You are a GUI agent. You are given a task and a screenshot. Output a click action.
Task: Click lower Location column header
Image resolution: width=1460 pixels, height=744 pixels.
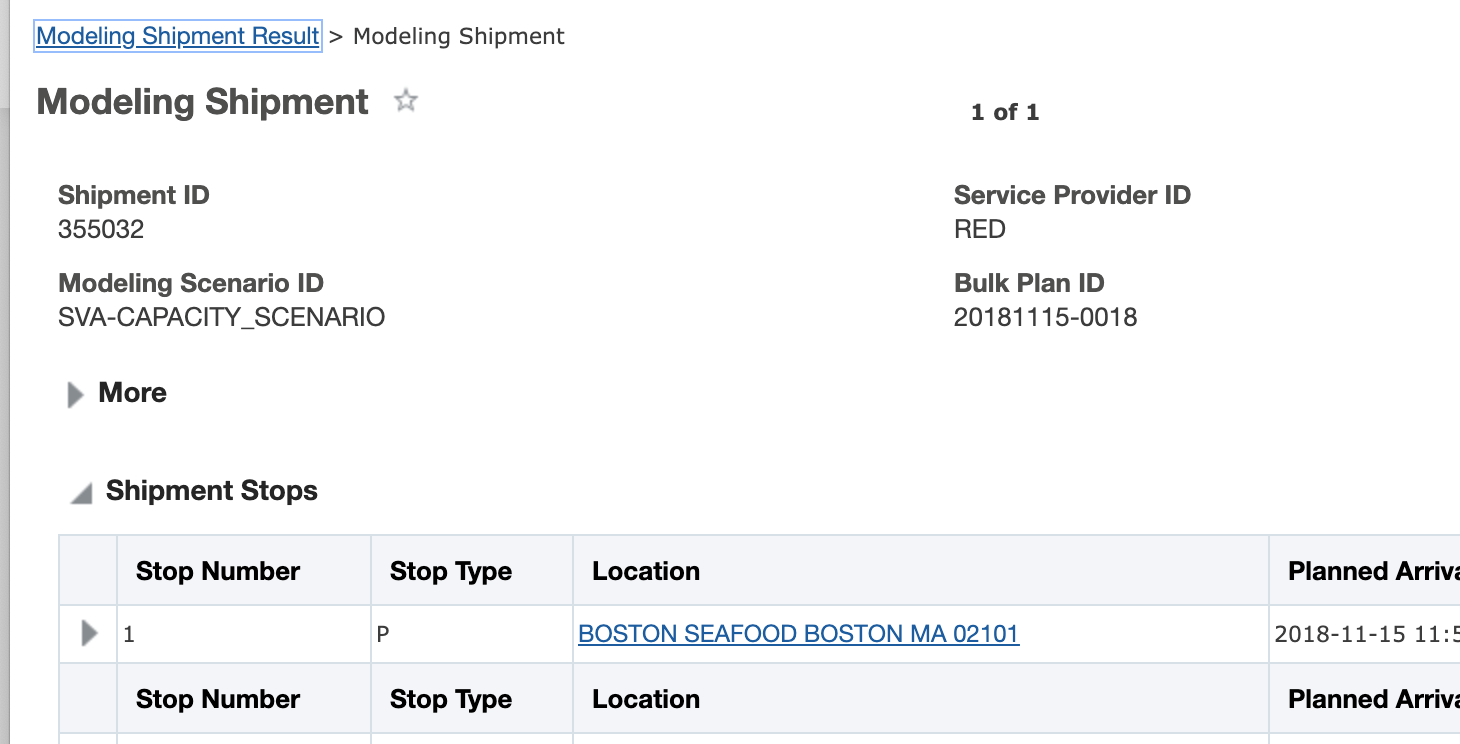tap(646, 699)
